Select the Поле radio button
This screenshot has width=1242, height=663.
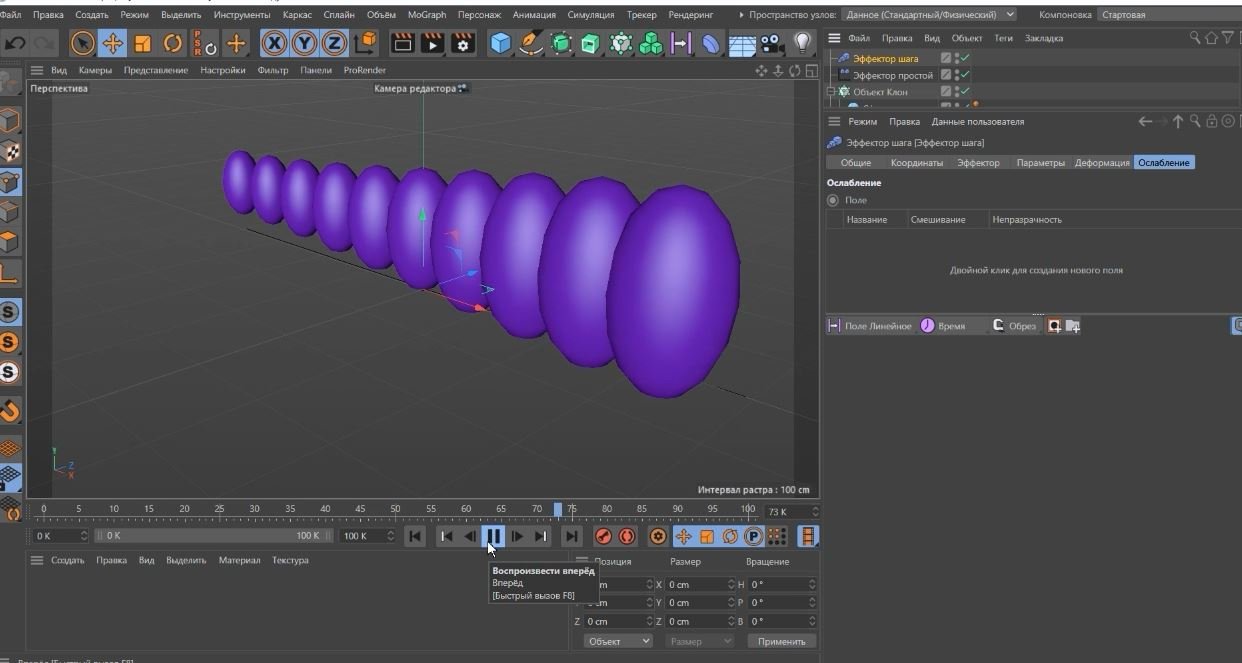click(x=833, y=201)
